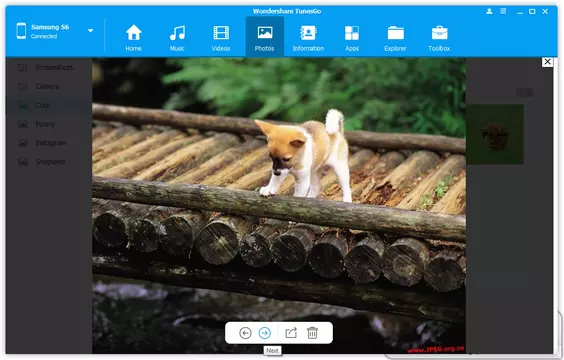The height and width of the screenshot is (360, 564).
Task: Expand the Samsung S6 device dropdown
Action: [91, 31]
